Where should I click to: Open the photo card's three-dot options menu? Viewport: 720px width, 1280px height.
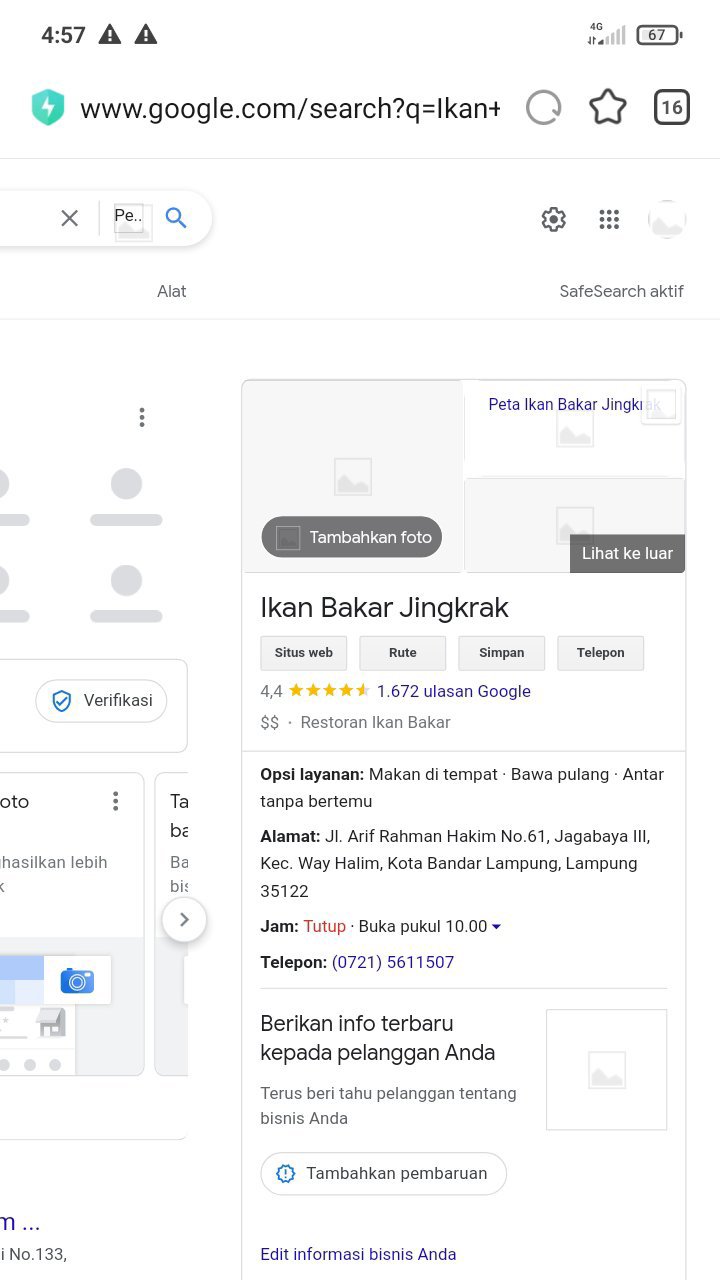116,801
